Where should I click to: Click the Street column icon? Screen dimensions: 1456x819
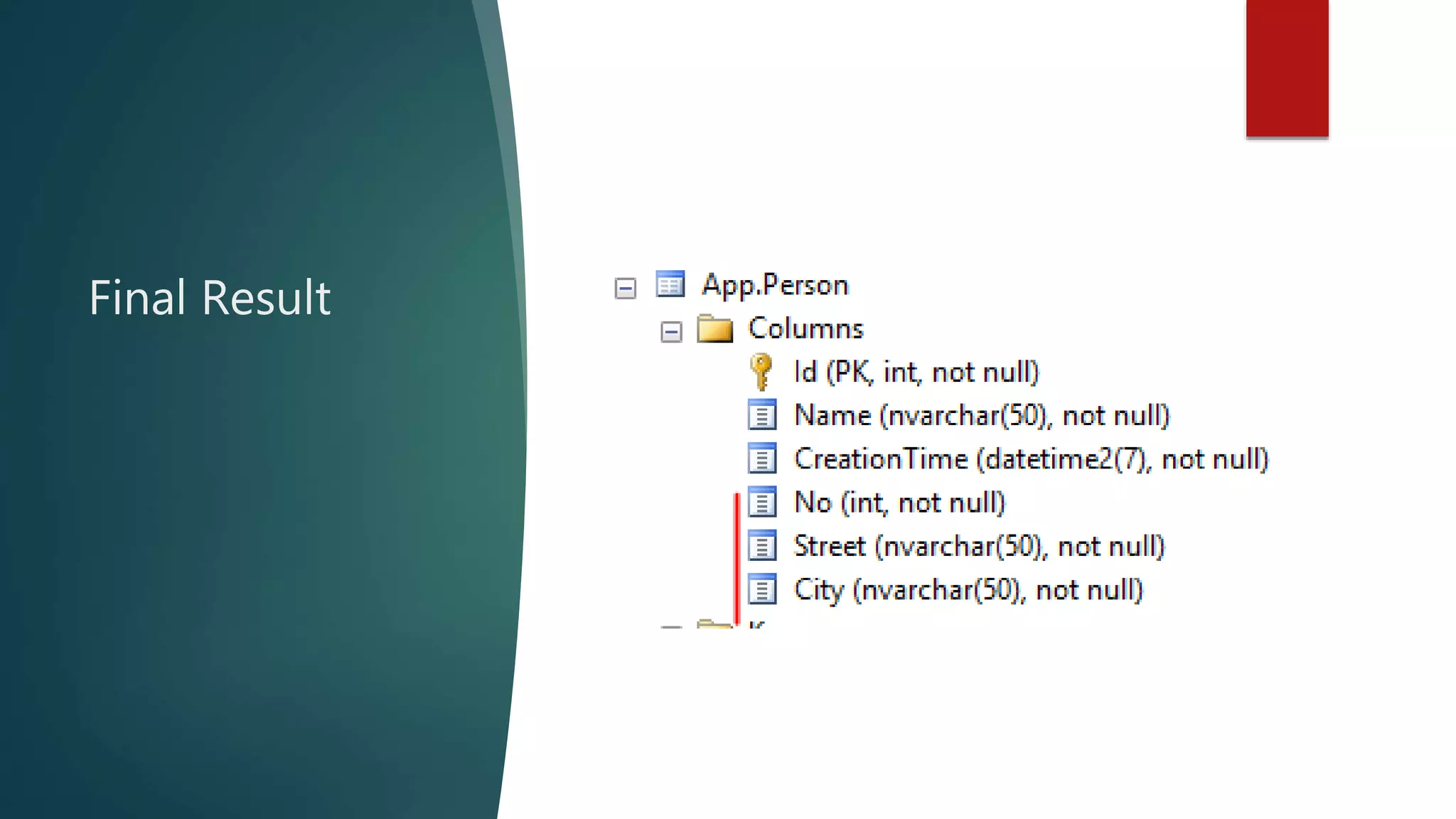coord(762,546)
